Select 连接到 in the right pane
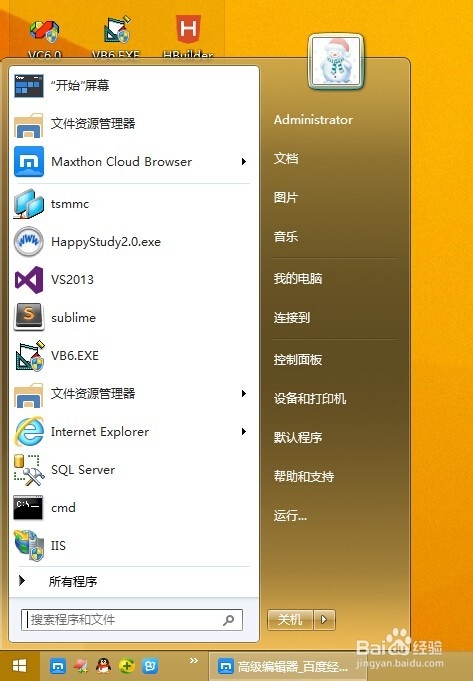473x681 pixels. (292, 317)
